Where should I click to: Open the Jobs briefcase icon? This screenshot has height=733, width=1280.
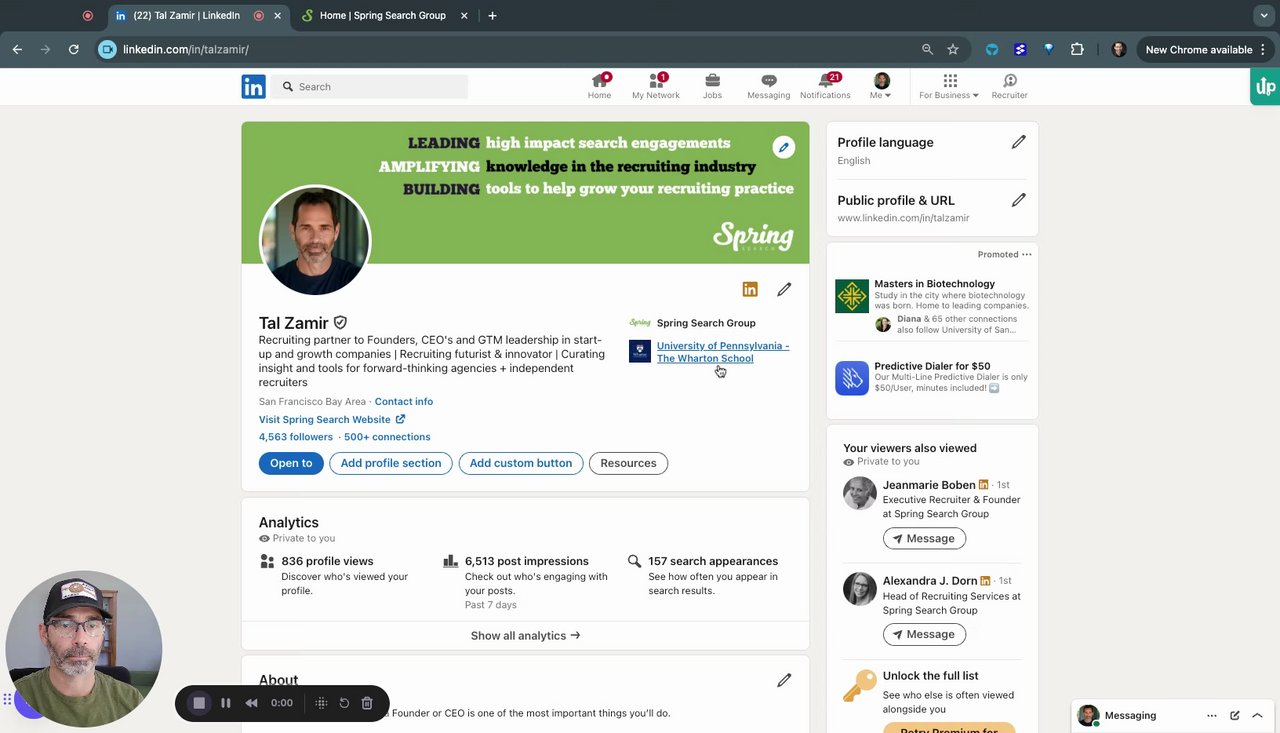tap(712, 81)
